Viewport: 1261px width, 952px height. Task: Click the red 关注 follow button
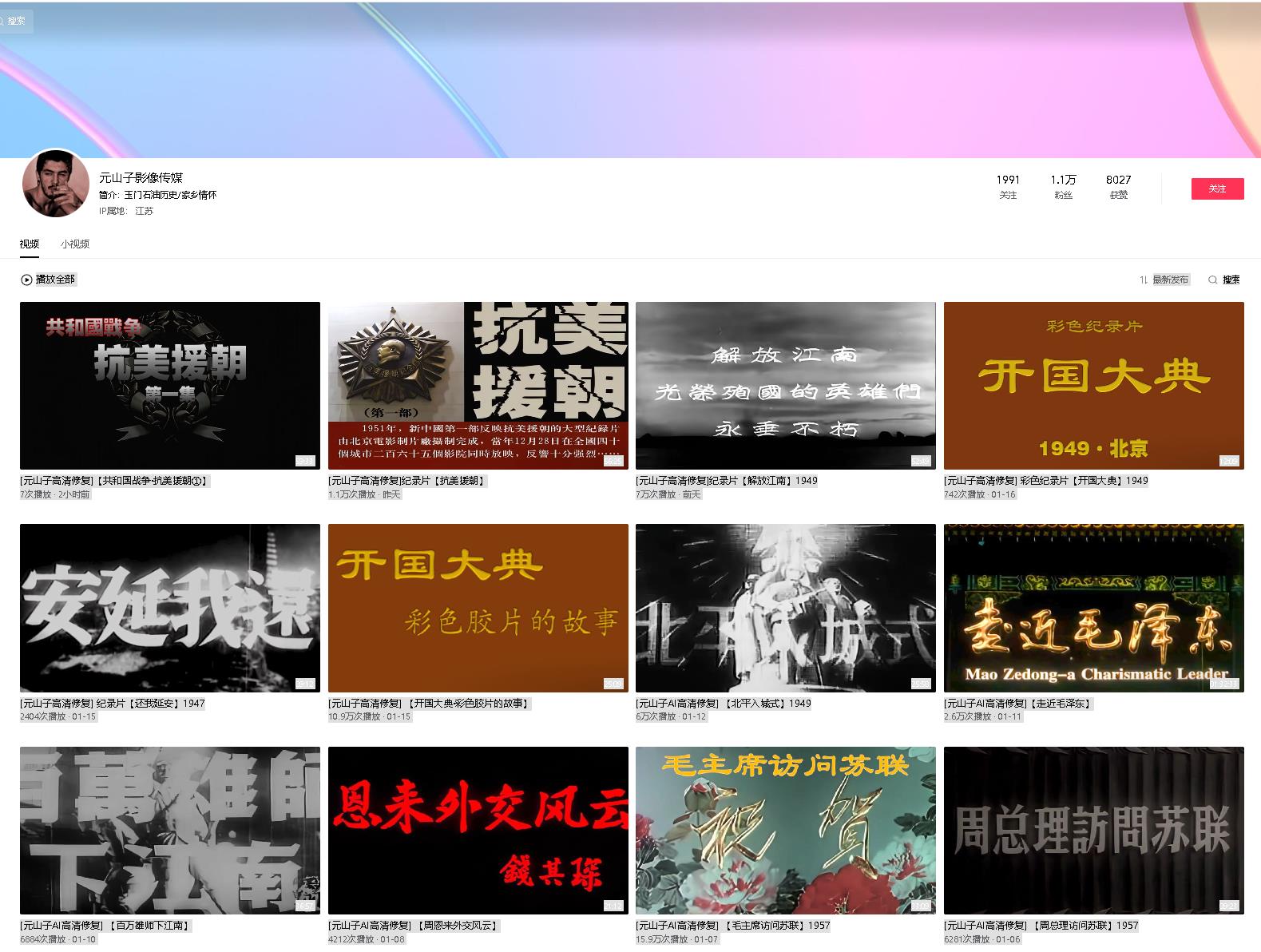pos(1216,188)
